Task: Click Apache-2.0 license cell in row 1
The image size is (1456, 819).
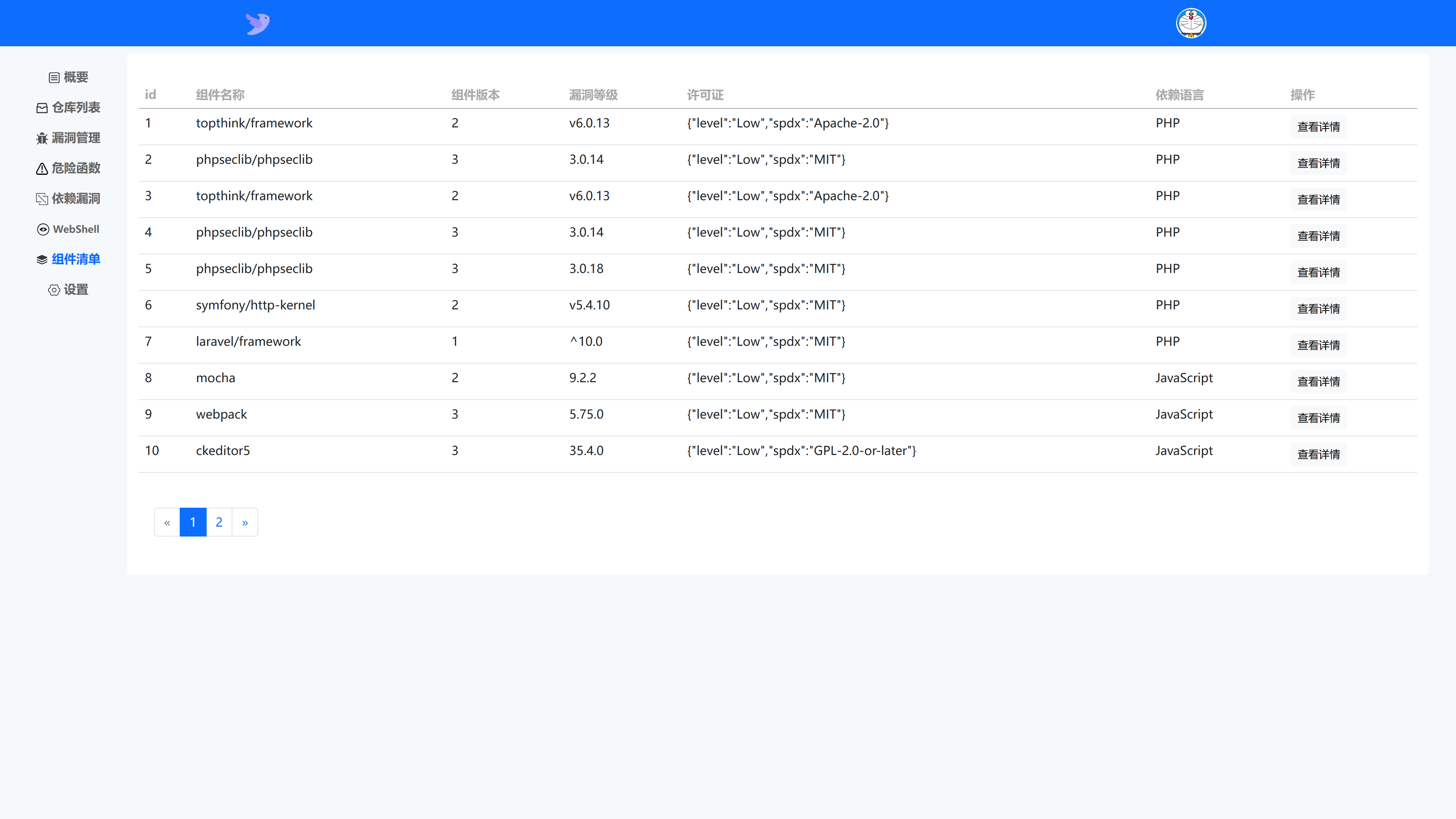Action: (x=788, y=123)
